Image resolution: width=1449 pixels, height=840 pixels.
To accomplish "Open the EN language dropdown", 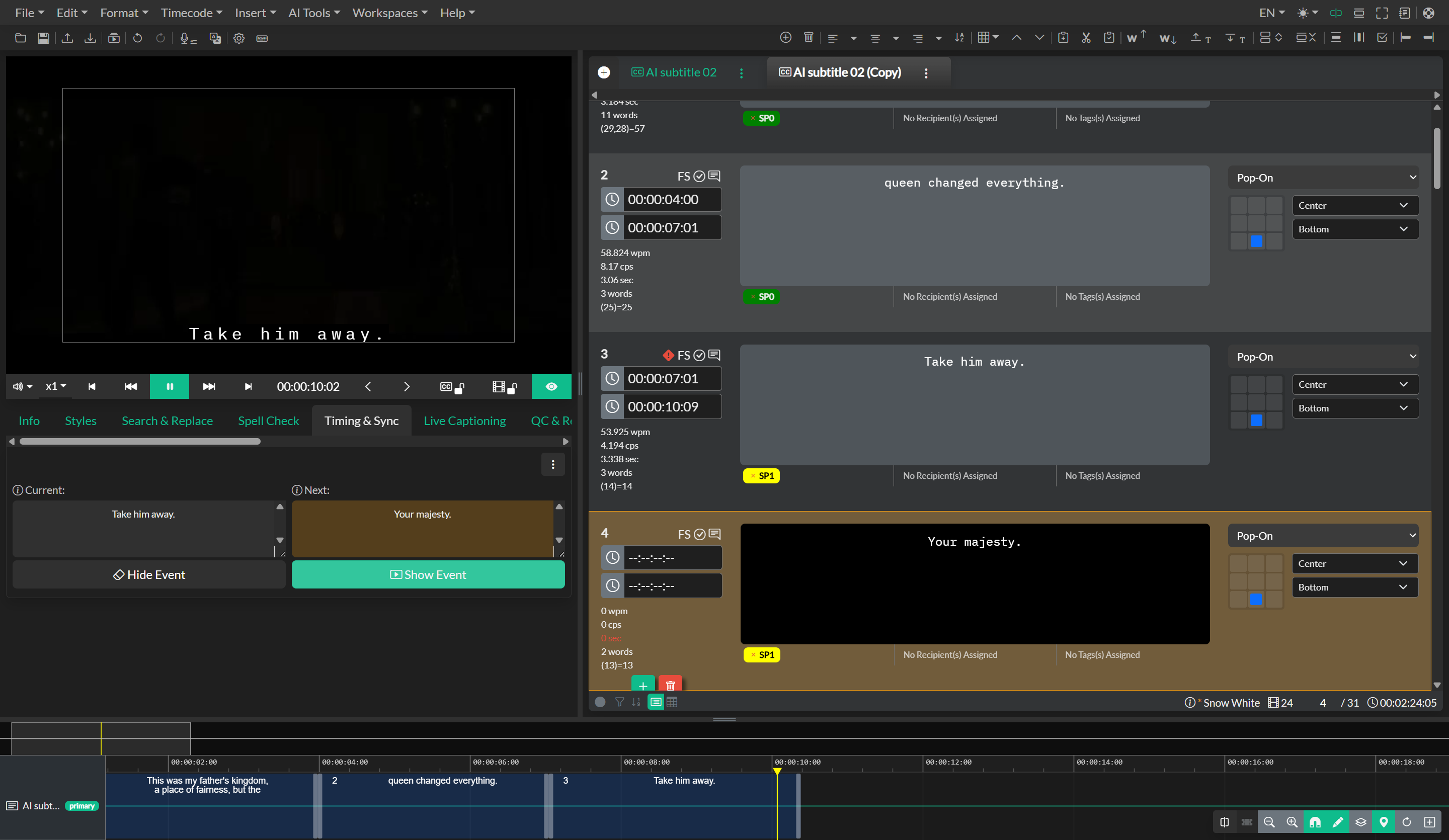I will click(x=1272, y=13).
